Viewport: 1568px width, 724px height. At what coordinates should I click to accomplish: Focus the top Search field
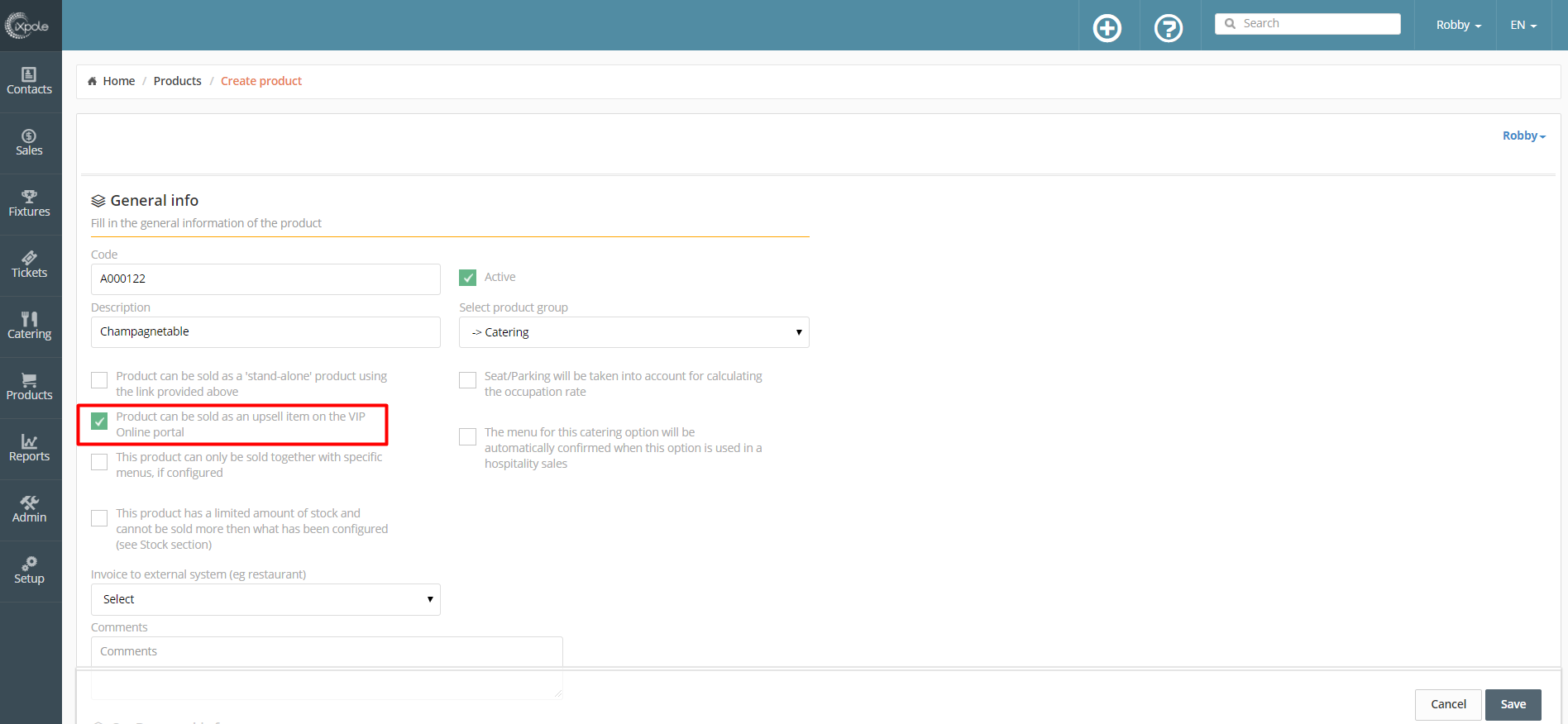tap(1307, 24)
